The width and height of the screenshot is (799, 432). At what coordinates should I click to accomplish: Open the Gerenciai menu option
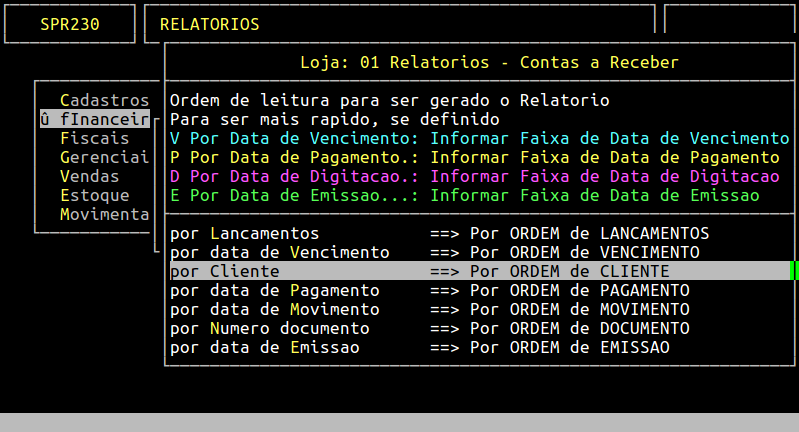pyautogui.click(x=104, y=157)
